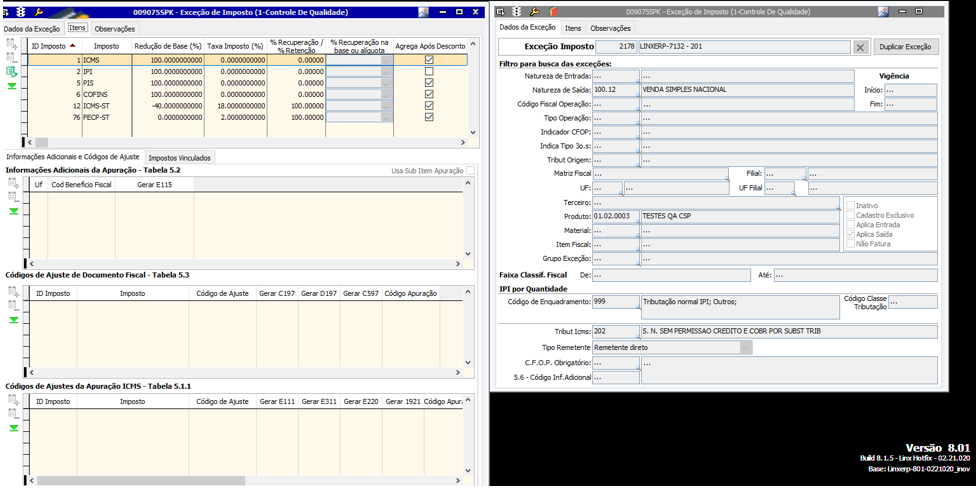Enable the Usa Sub Item Apuração checkbox
976x488 pixels.
[x=471, y=171]
